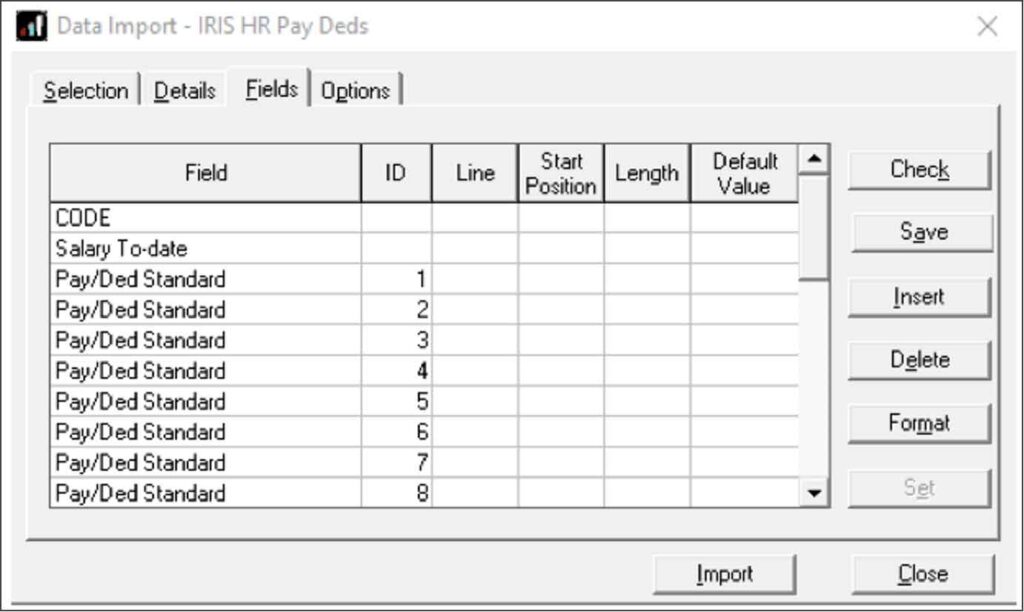Click Delete to remove a field
1024x612 pixels.
(x=918, y=359)
